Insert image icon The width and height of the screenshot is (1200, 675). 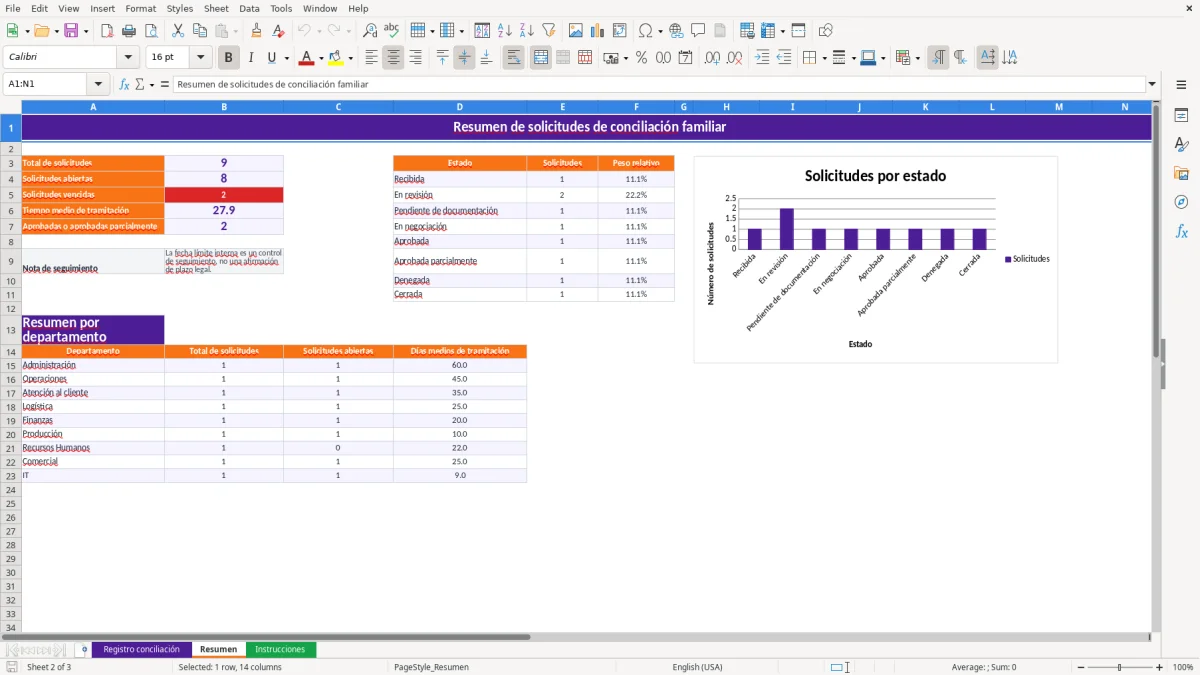(576, 31)
